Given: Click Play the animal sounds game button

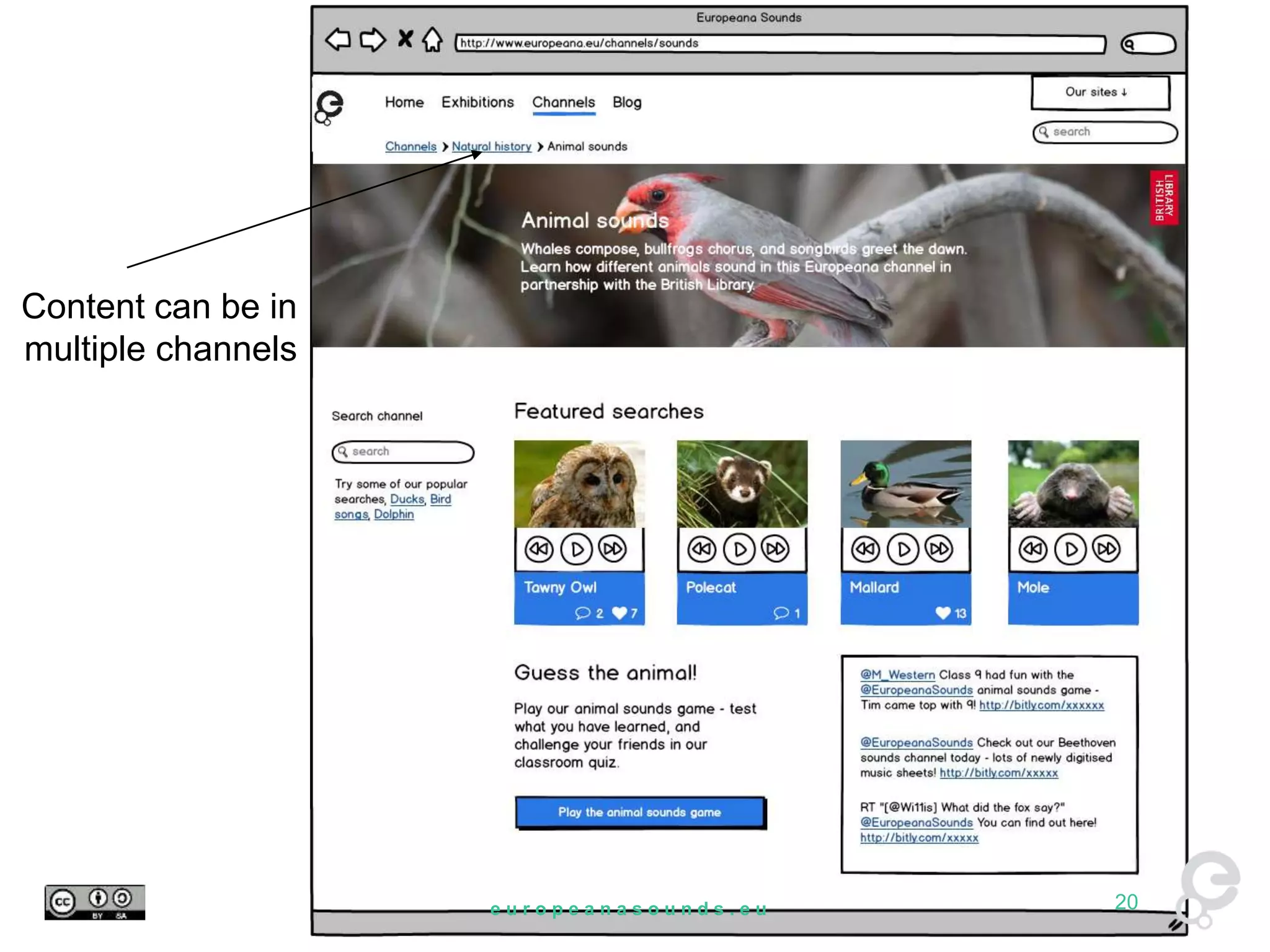Looking at the screenshot, I should 640,812.
